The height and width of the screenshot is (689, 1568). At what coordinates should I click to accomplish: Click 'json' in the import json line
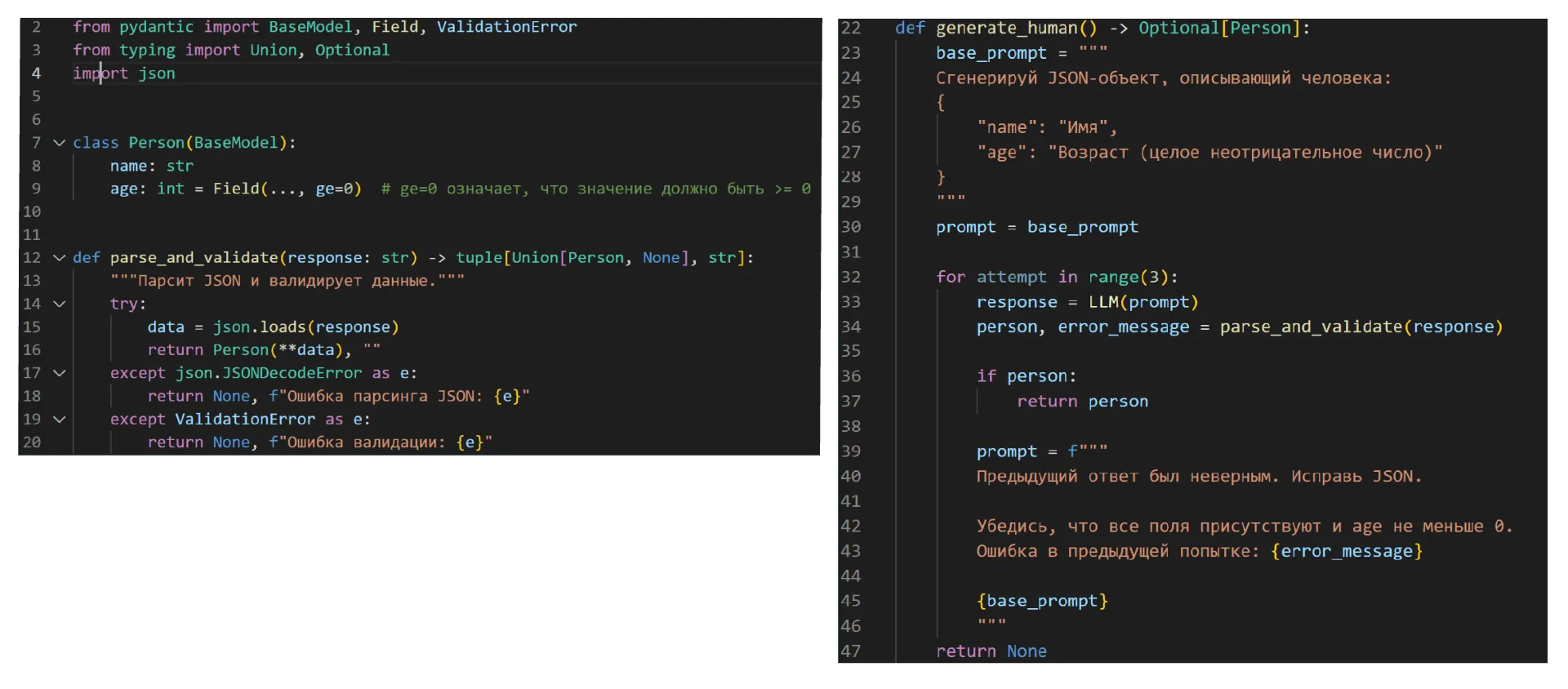[156, 73]
